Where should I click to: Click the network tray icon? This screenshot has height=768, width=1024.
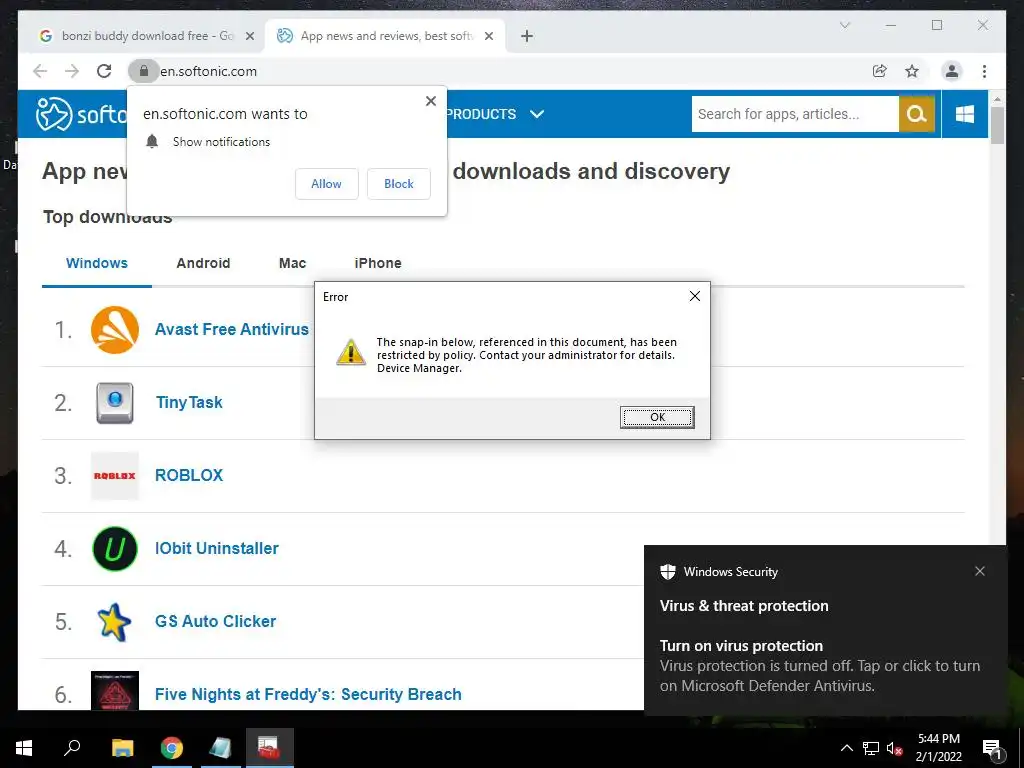(871, 748)
